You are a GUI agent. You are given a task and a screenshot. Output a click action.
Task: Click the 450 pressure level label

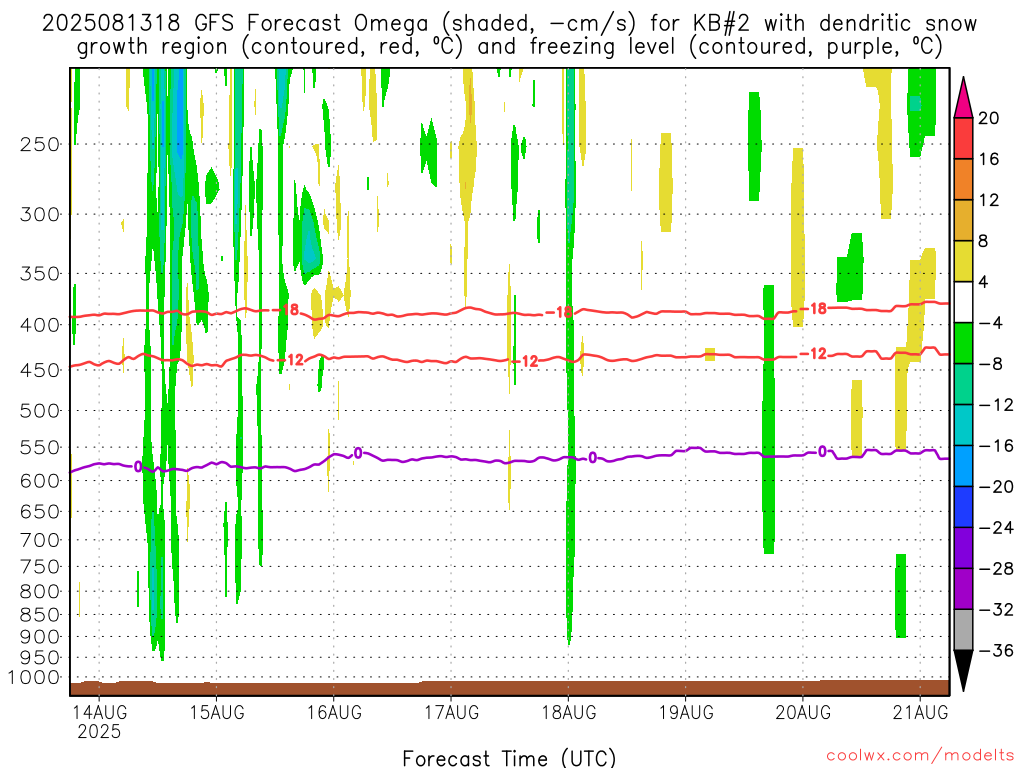click(40, 370)
